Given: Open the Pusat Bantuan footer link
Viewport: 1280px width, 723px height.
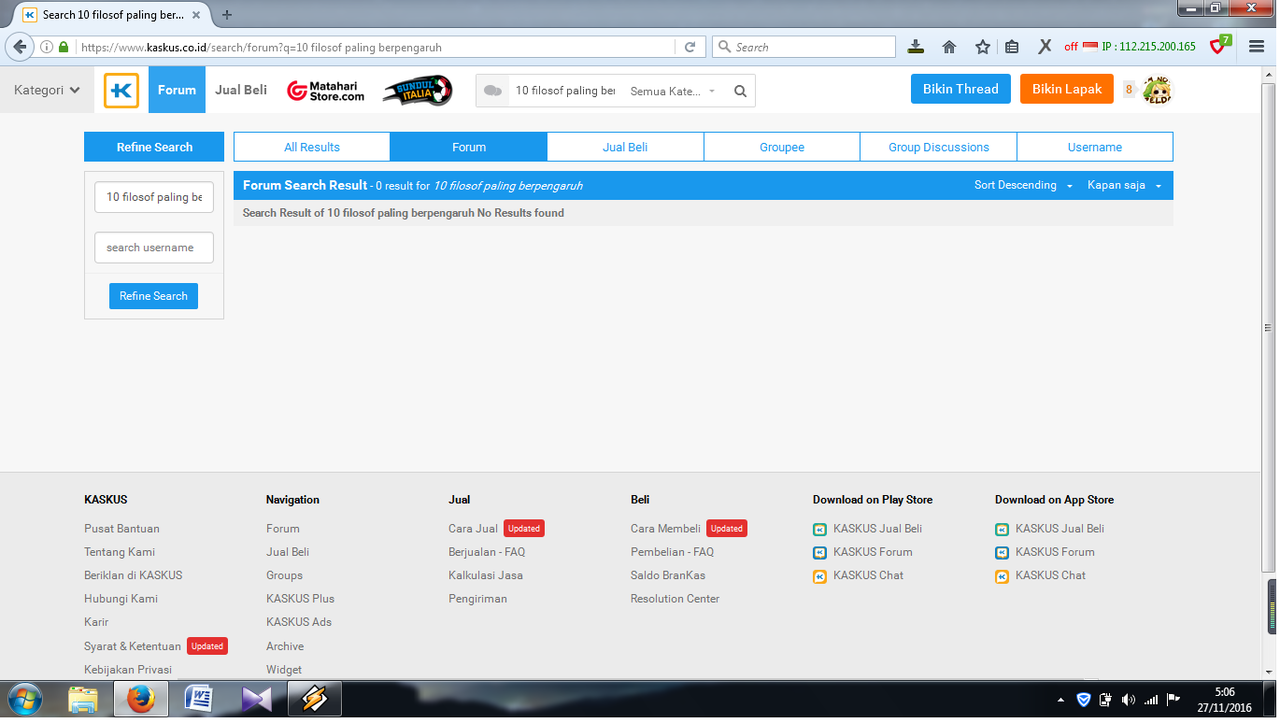Looking at the screenshot, I should tap(122, 529).
